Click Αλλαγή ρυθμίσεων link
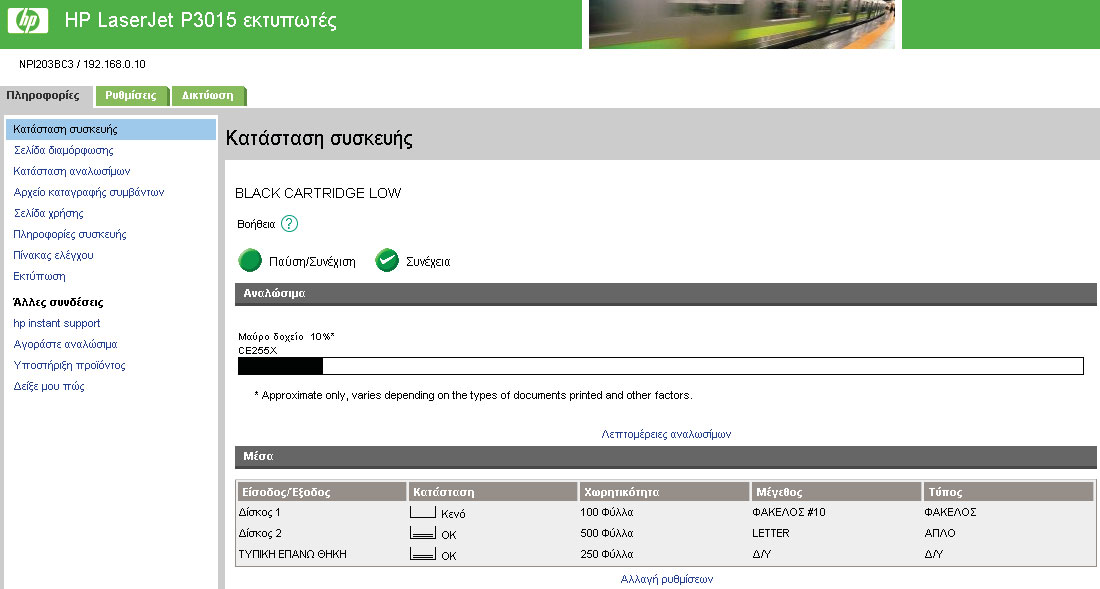 point(666,579)
